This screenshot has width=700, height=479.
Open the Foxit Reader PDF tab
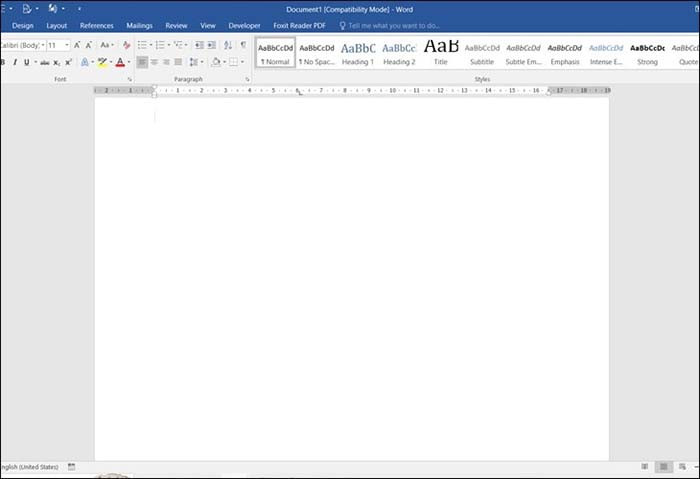[x=300, y=26]
